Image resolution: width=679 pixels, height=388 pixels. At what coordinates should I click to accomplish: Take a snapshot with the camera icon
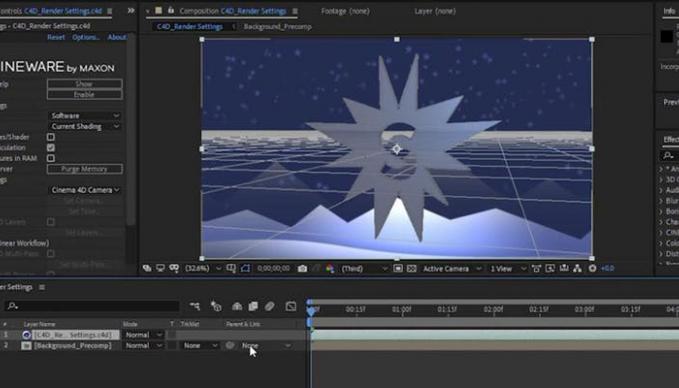pos(302,269)
